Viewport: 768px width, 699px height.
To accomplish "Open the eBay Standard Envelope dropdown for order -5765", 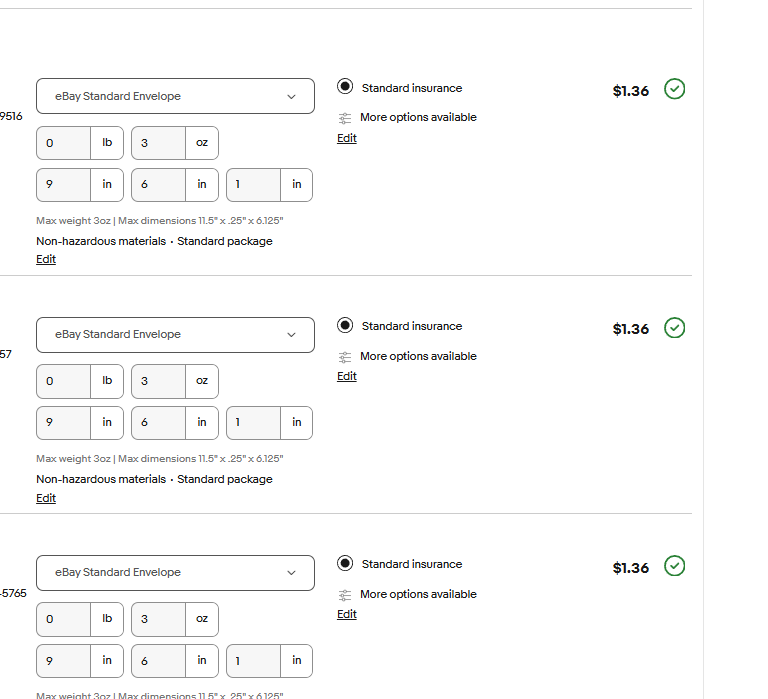I will 175,573.
